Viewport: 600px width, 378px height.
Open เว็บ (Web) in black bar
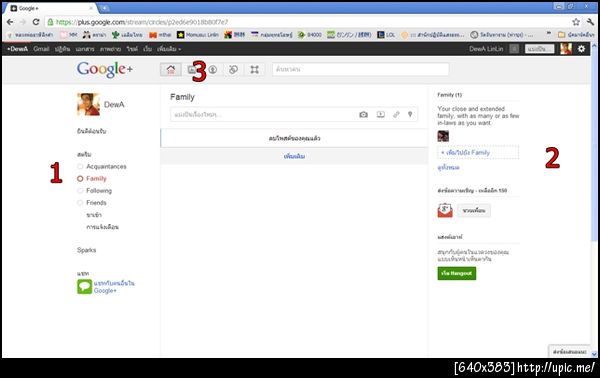pos(147,49)
